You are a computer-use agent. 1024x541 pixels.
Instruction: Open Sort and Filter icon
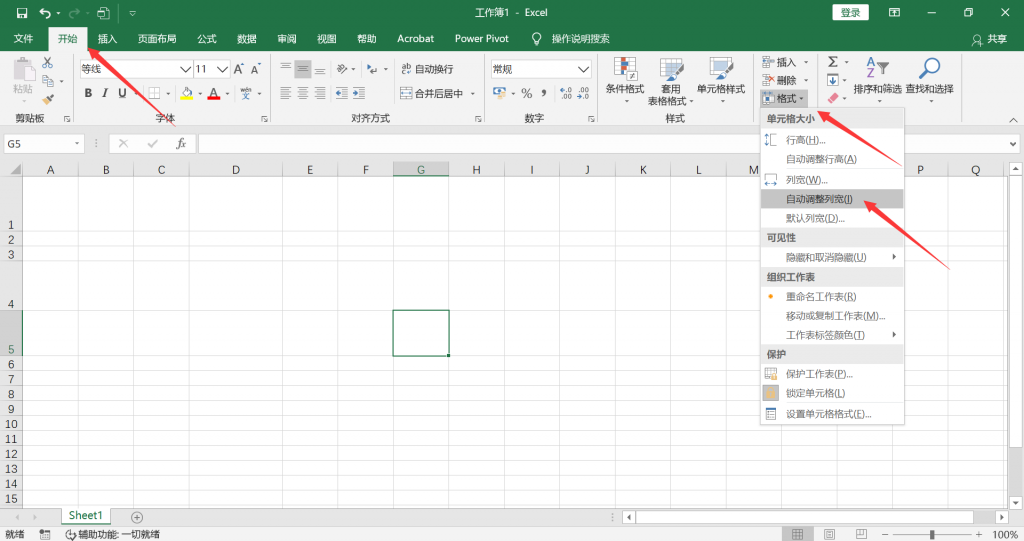coord(877,68)
